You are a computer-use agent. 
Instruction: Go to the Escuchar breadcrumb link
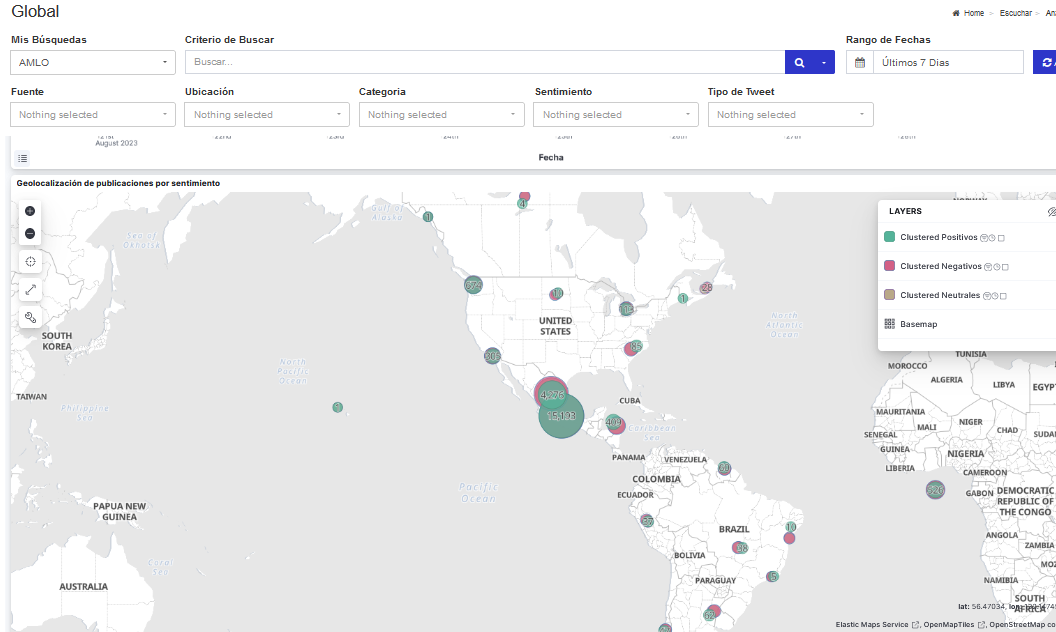[x=1016, y=13]
